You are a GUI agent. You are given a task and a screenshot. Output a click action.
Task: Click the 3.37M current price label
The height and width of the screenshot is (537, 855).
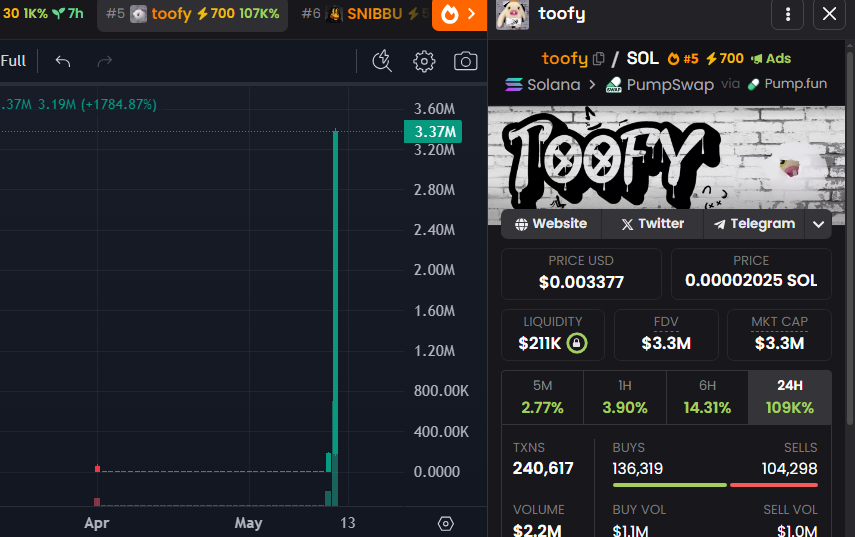coord(433,131)
